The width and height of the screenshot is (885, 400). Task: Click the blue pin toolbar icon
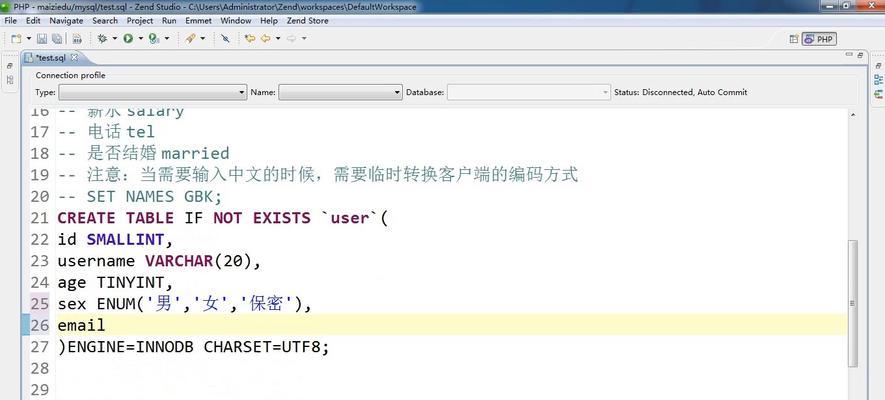(x=225, y=38)
